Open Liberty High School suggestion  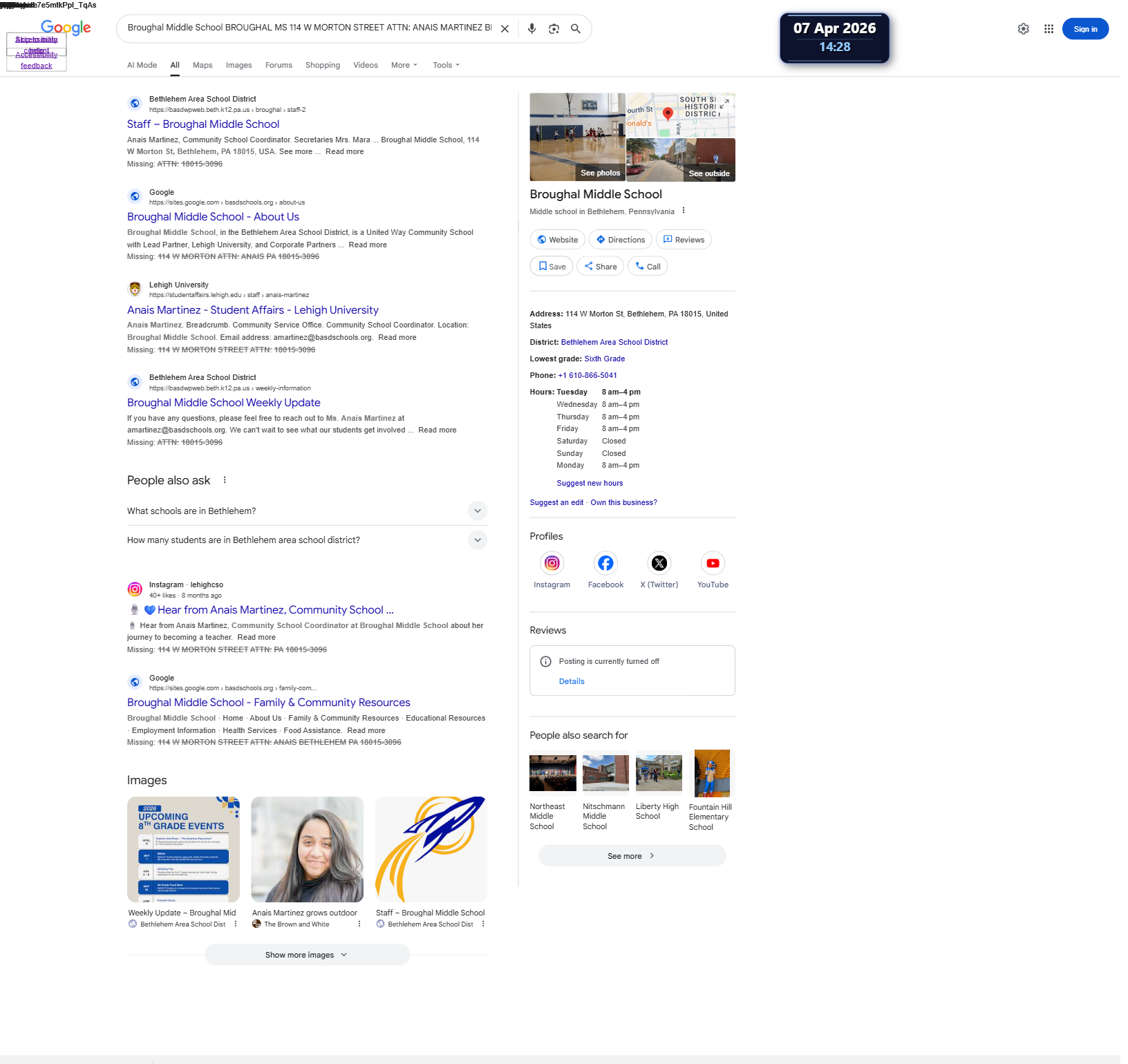pos(659,786)
